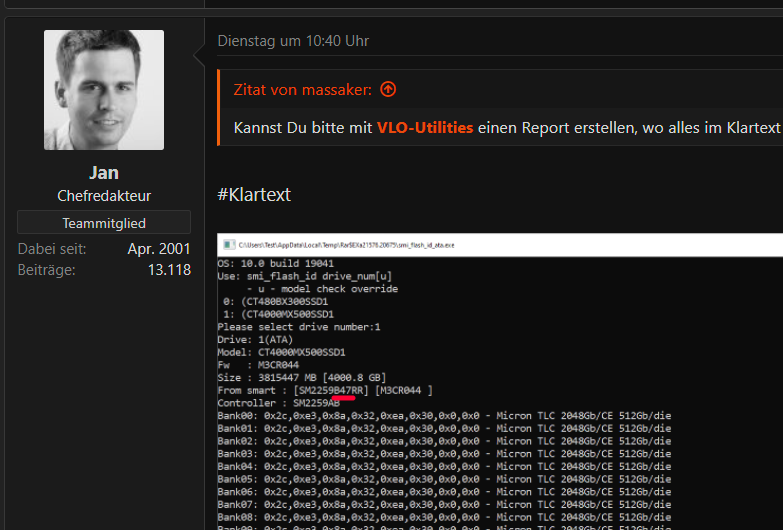Click the Bank04 flash ID row
783x530 pixels.
(x=444, y=467)
